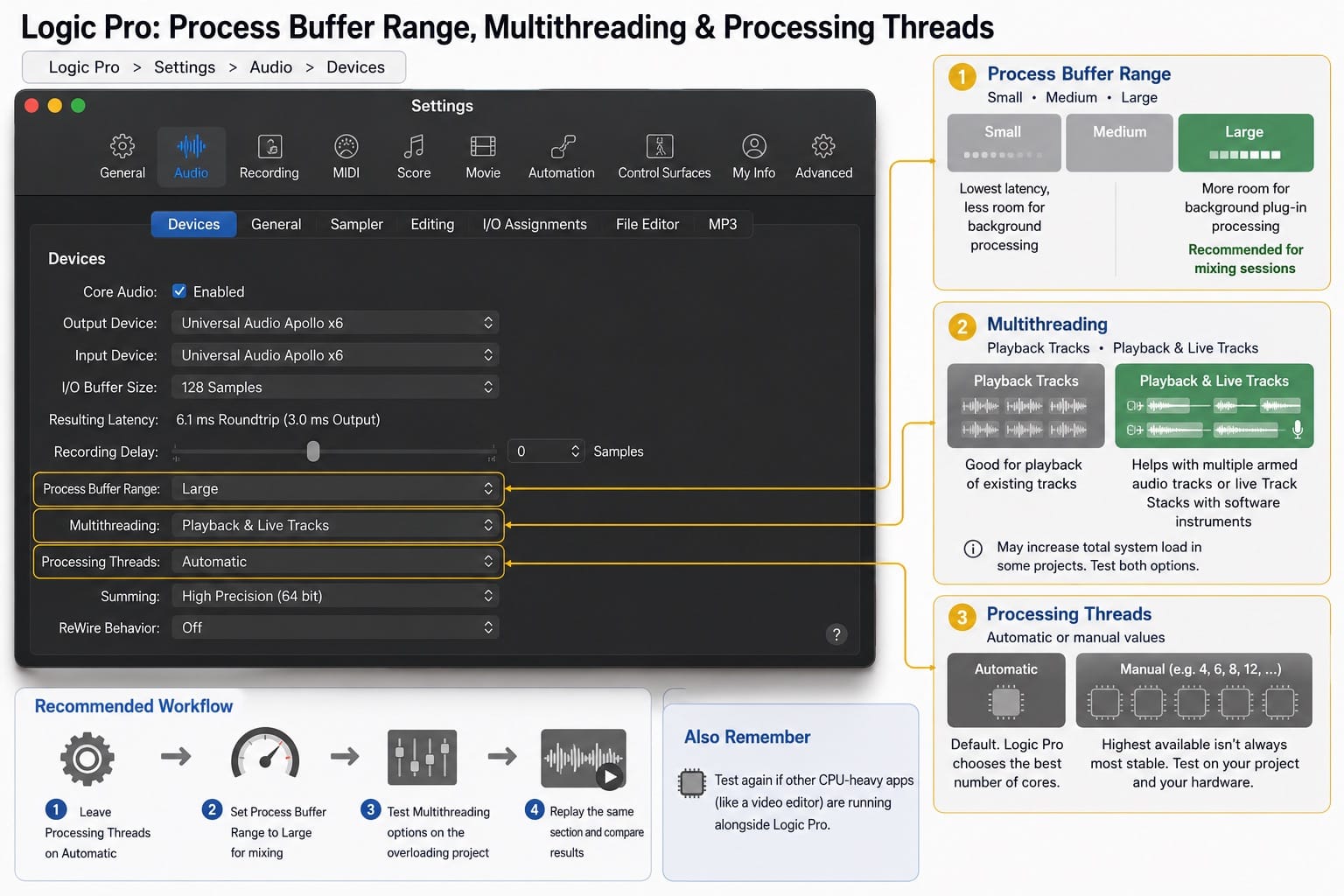This screenshot has height=896, width=1344.
Task: Select the Manual threads card
Action: point(1193,690)
